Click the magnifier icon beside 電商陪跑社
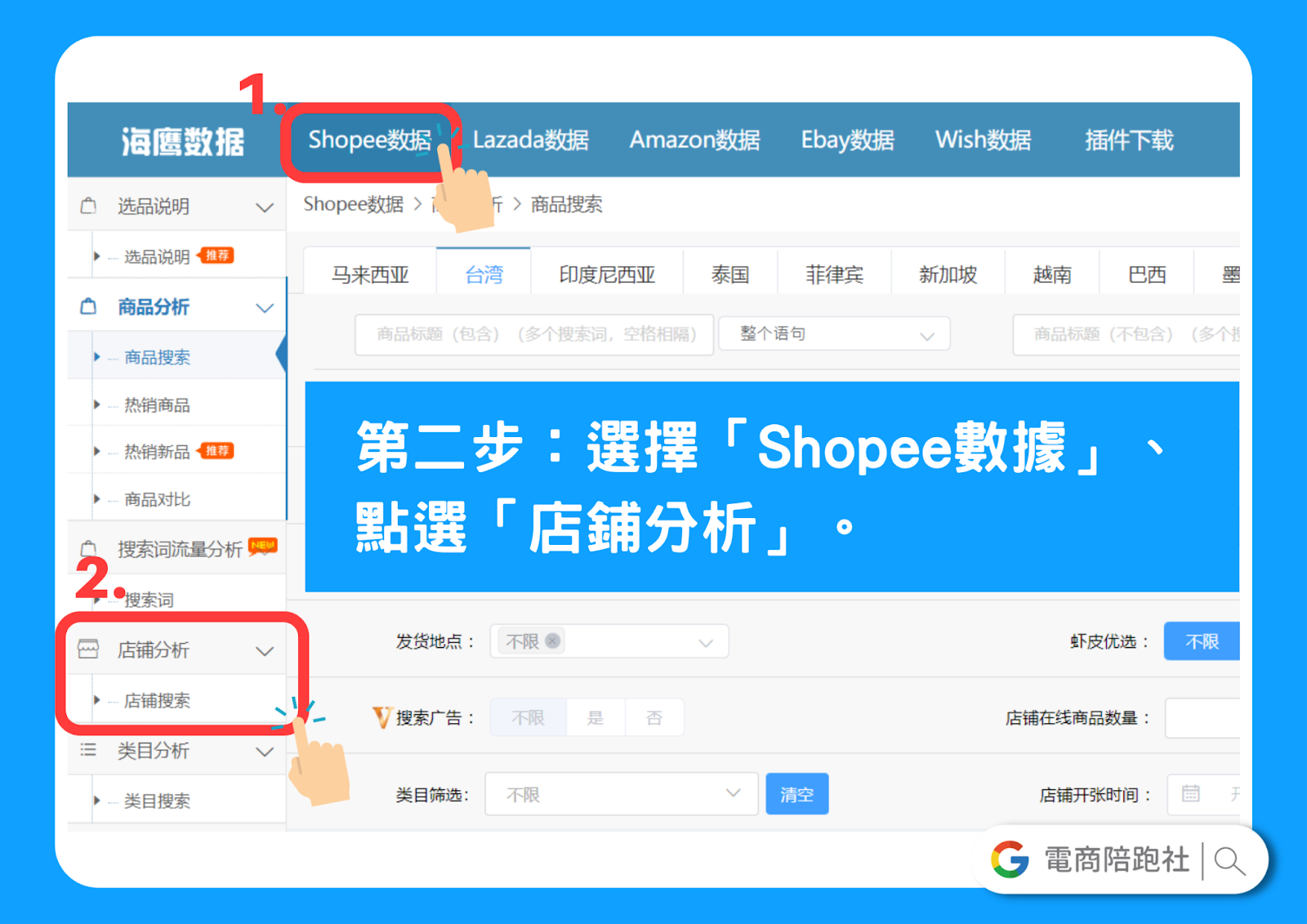 pyautogui.click(x=1229, y=861)
